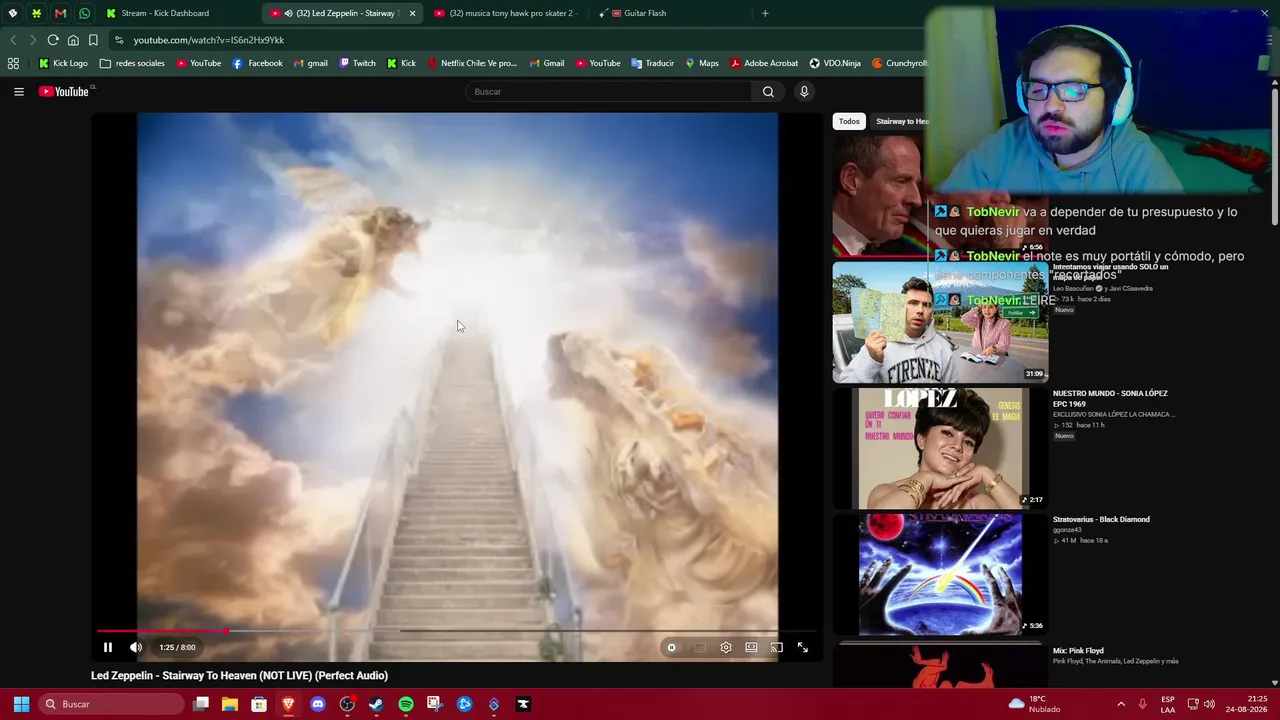
Task: Open the pinned WhatsApp tab
Action: (84, 13)
